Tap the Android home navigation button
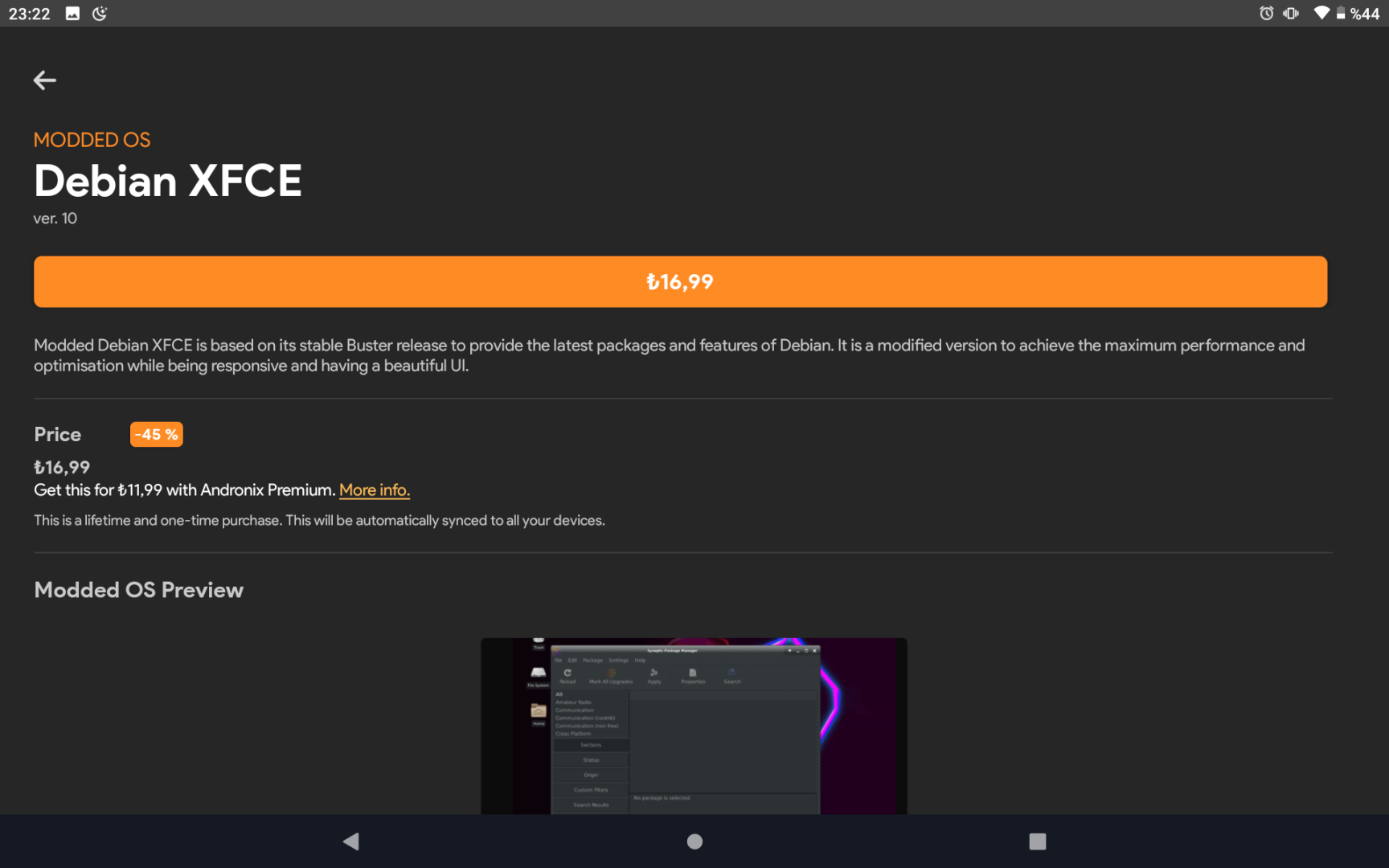 [695, 841]
